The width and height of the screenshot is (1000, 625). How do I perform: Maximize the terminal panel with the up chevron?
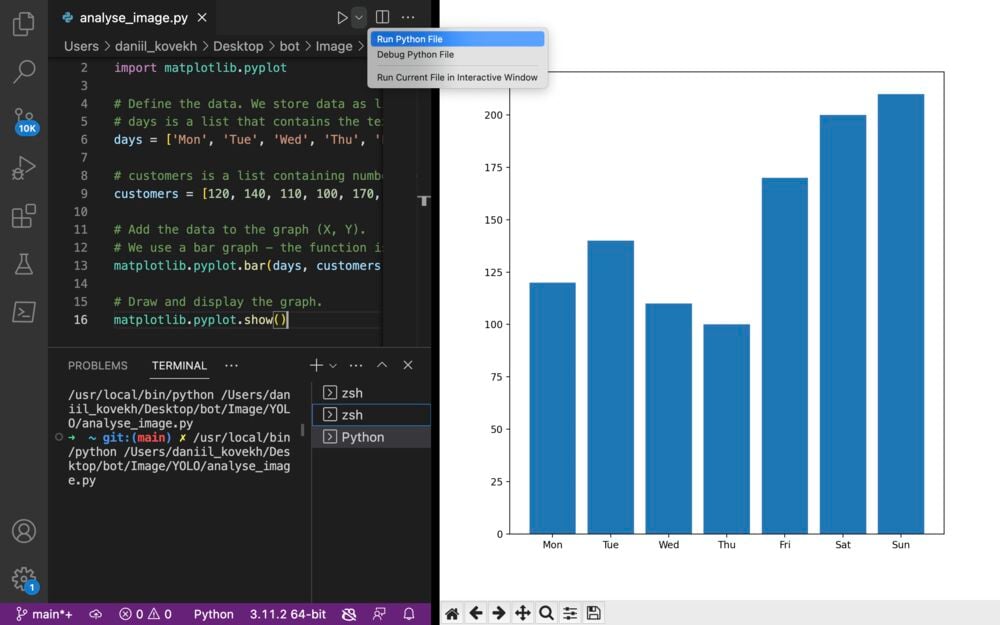coord(382,366)
